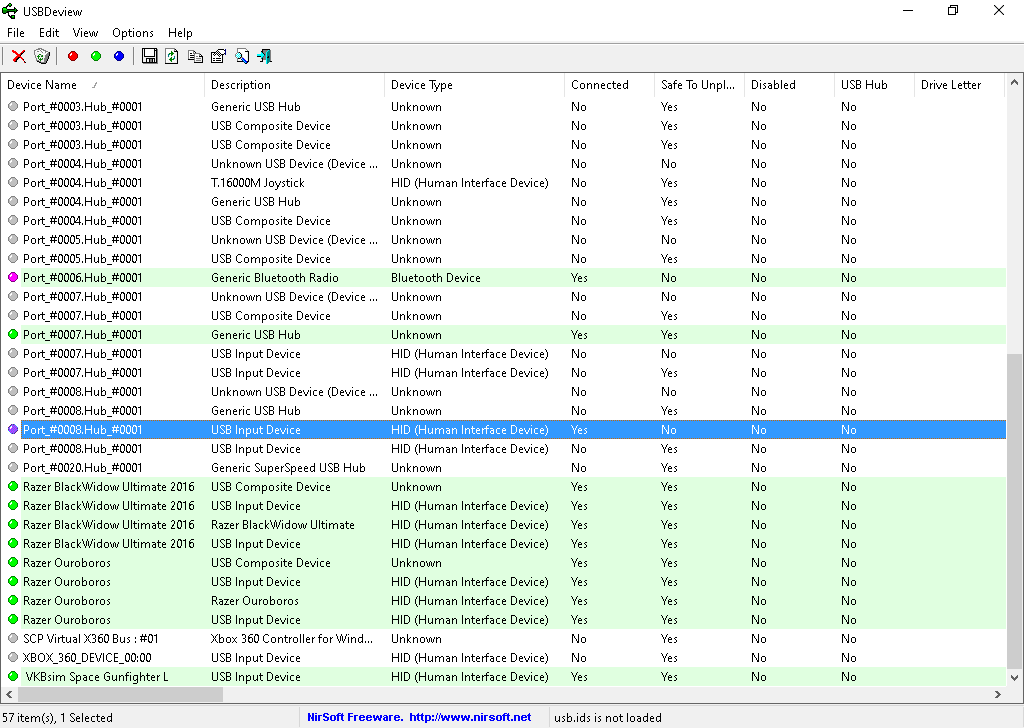Select the T.16000M Joystick description cell
This screenshot has width=1024, height=728.
click(x=258, y=183)
